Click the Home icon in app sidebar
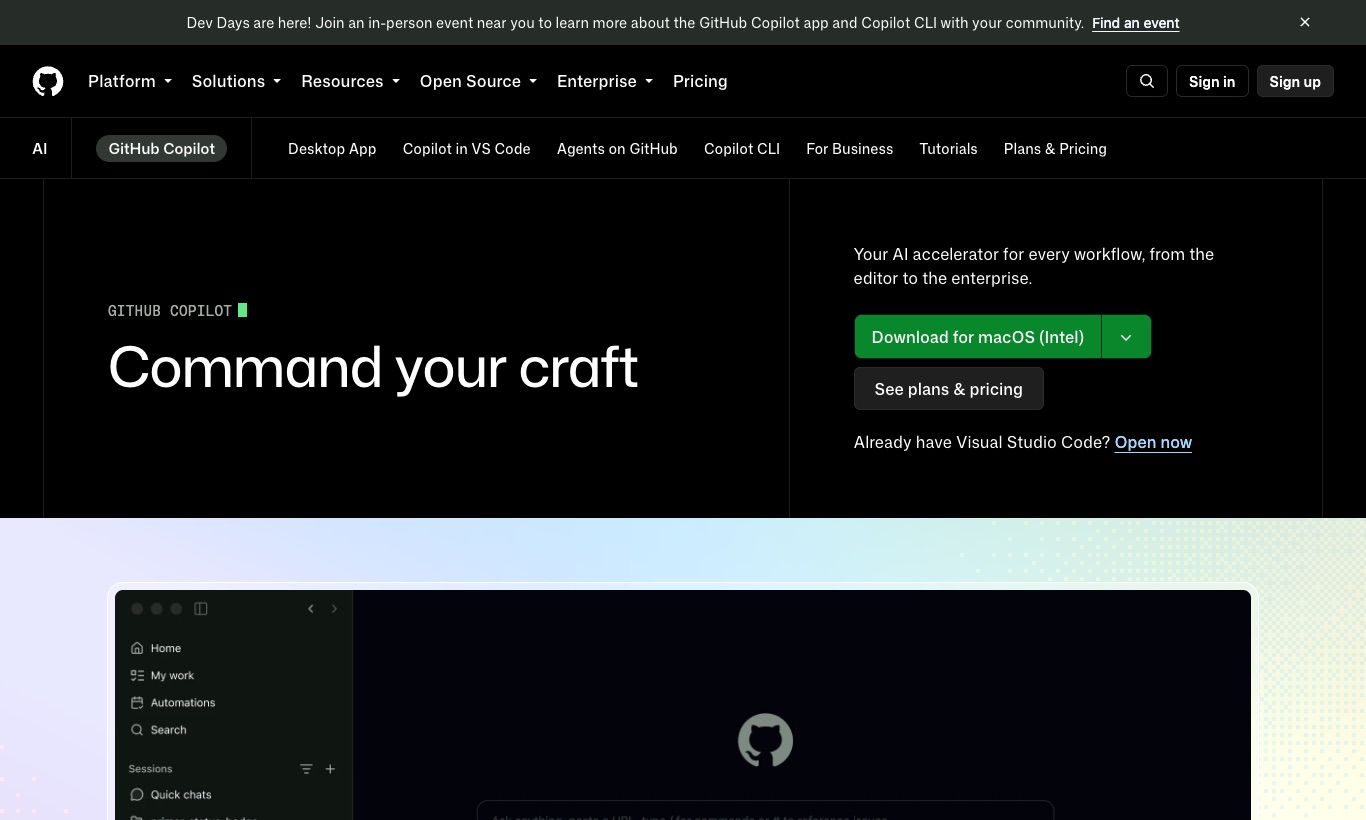The image size is (1366, 820). 137,648
